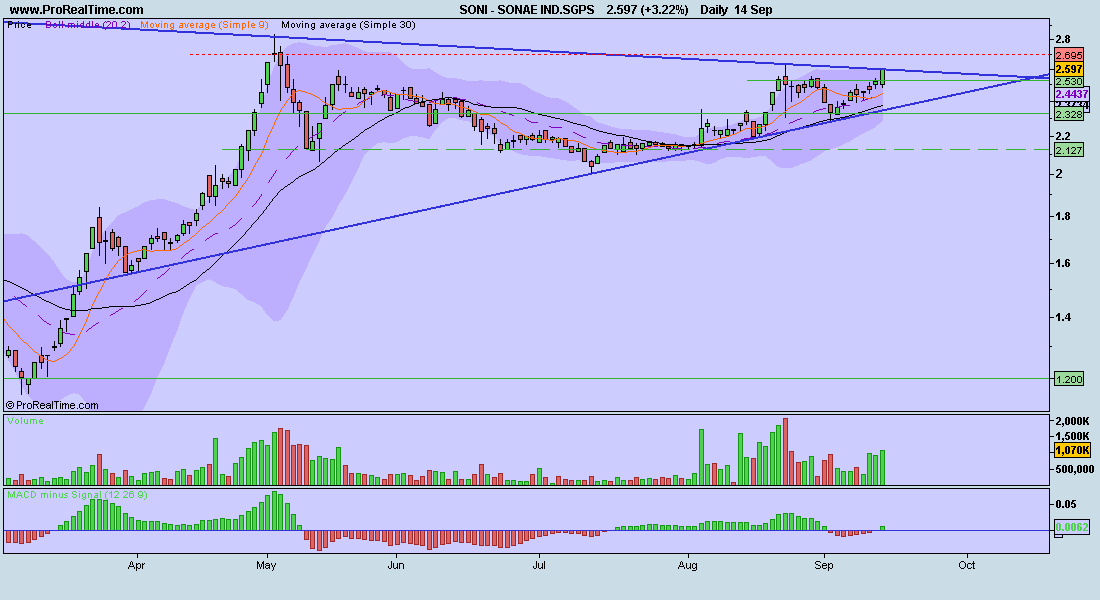Image resolution: width=1100 pixels, height=600 pixels.
Task: Click the green 2.530 price level tag
Action: pyautogui.click(x=1070, y=81)
